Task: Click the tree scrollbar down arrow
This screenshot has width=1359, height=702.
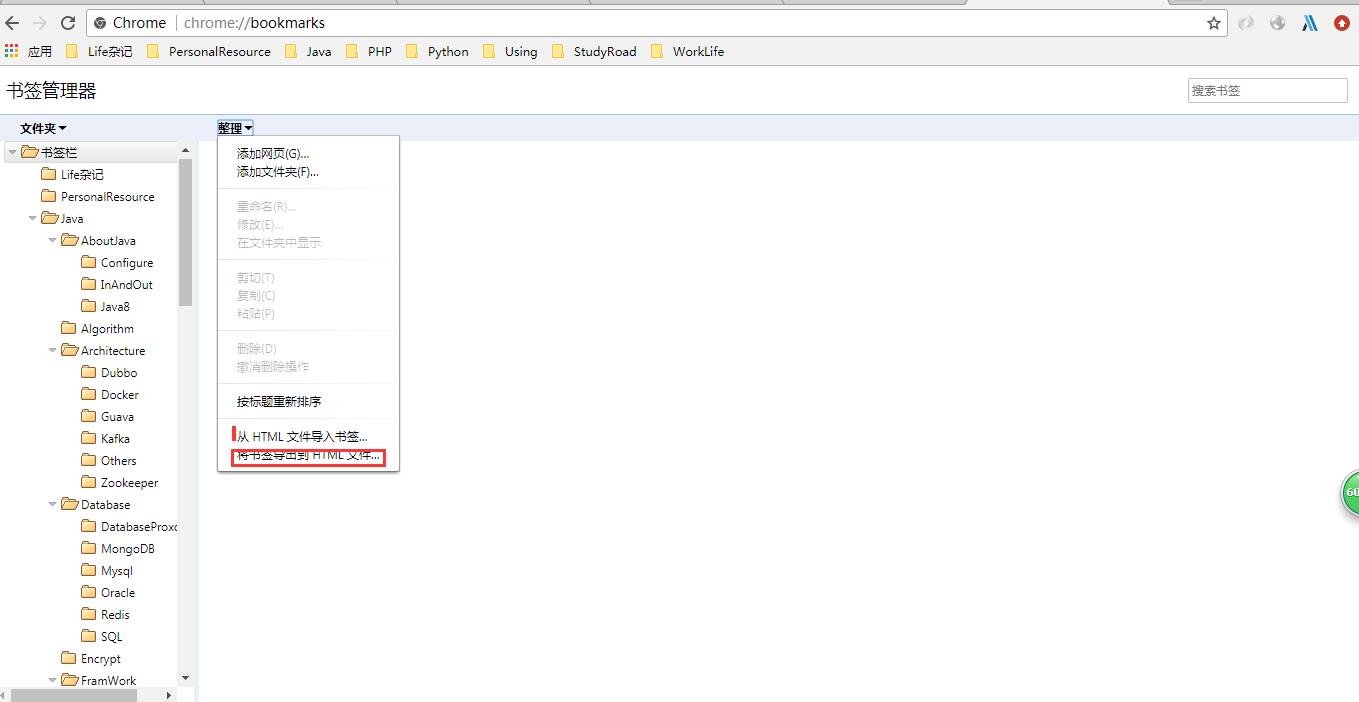Action: 185,679
